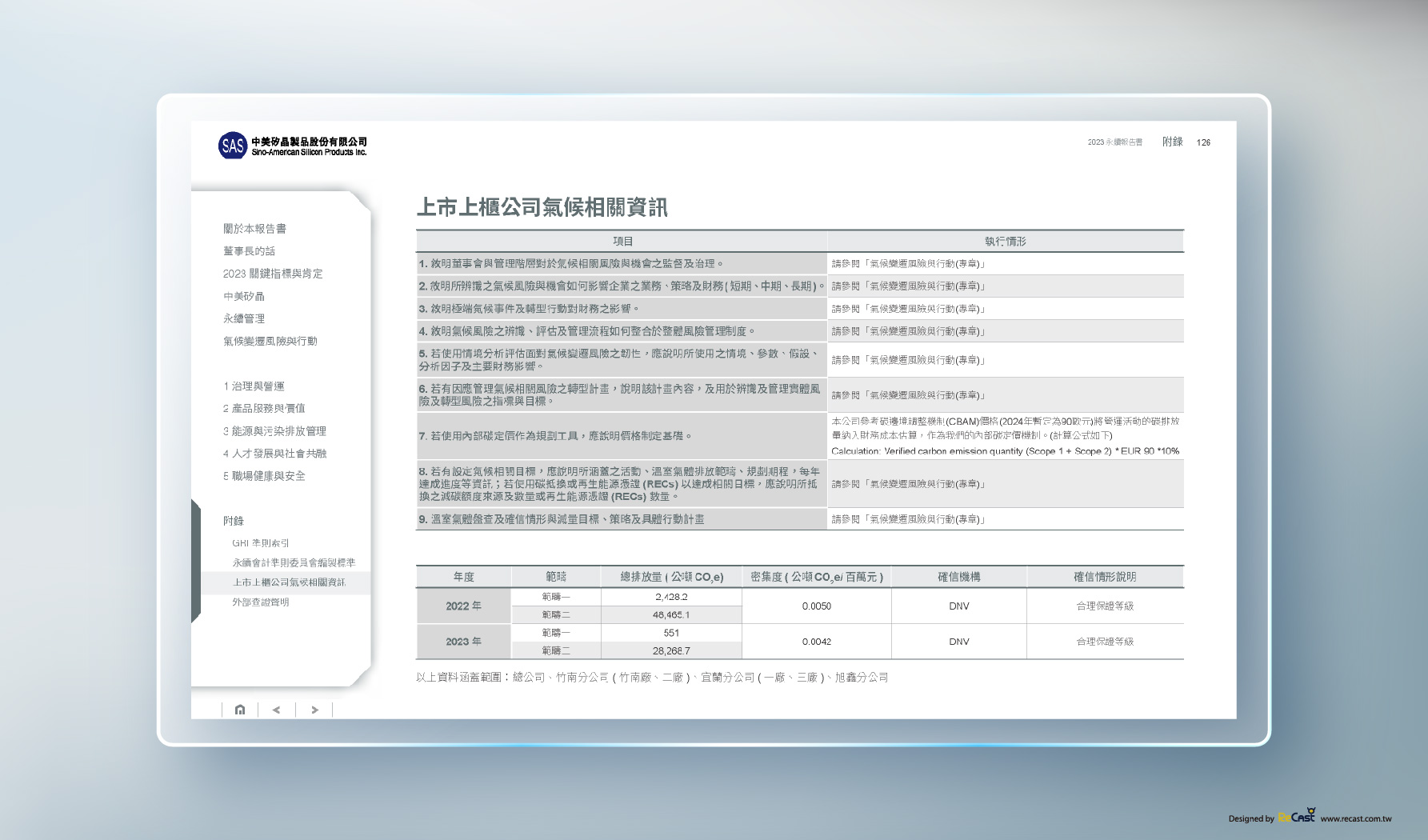
Task: Open chapter 3 能源與污染排放管理
Action: click(x=274, y=431)
